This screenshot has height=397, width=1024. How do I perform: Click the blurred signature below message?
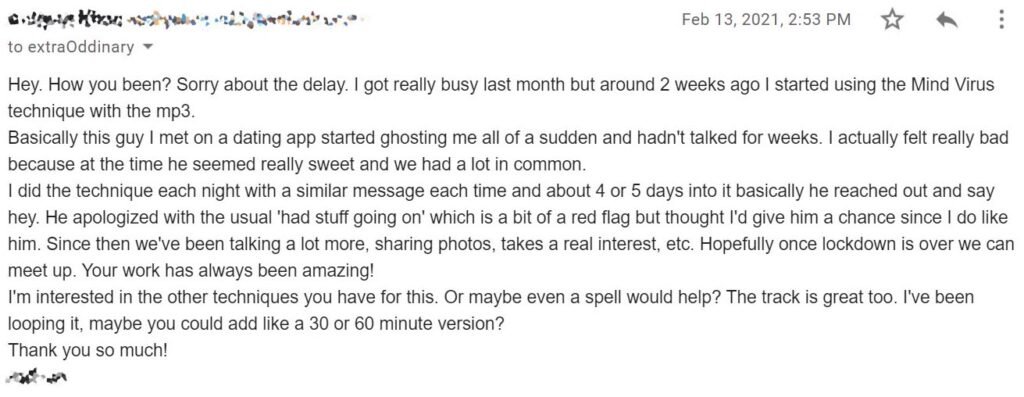coord(37,376)
